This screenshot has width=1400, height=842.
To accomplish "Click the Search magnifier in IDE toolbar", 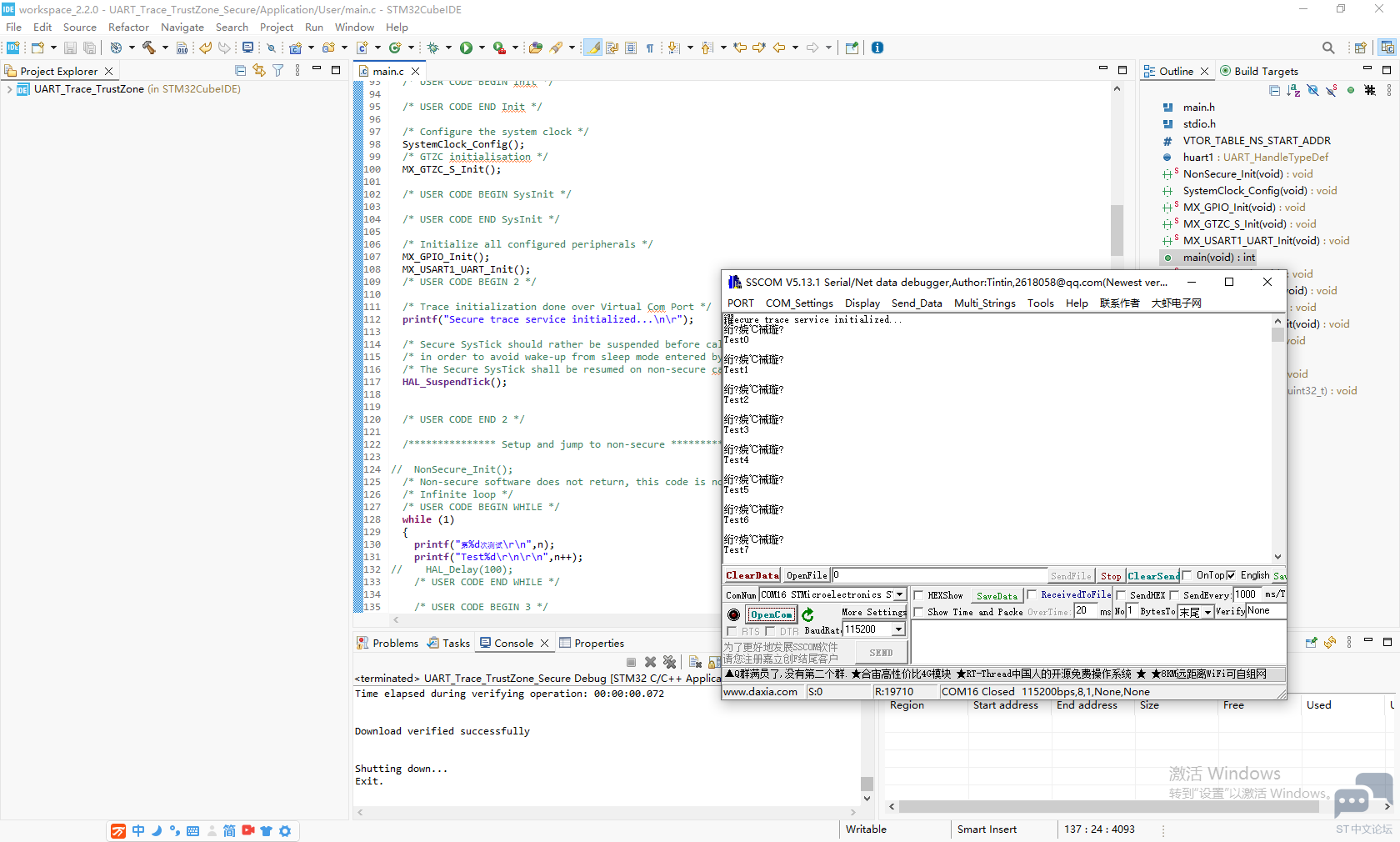I will coord(1328,48).
